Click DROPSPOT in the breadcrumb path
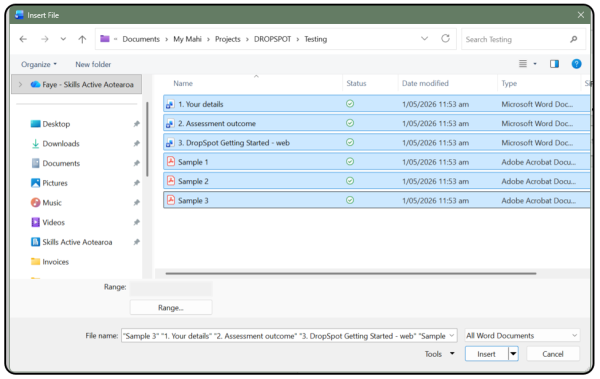 (x=272, y=39)
